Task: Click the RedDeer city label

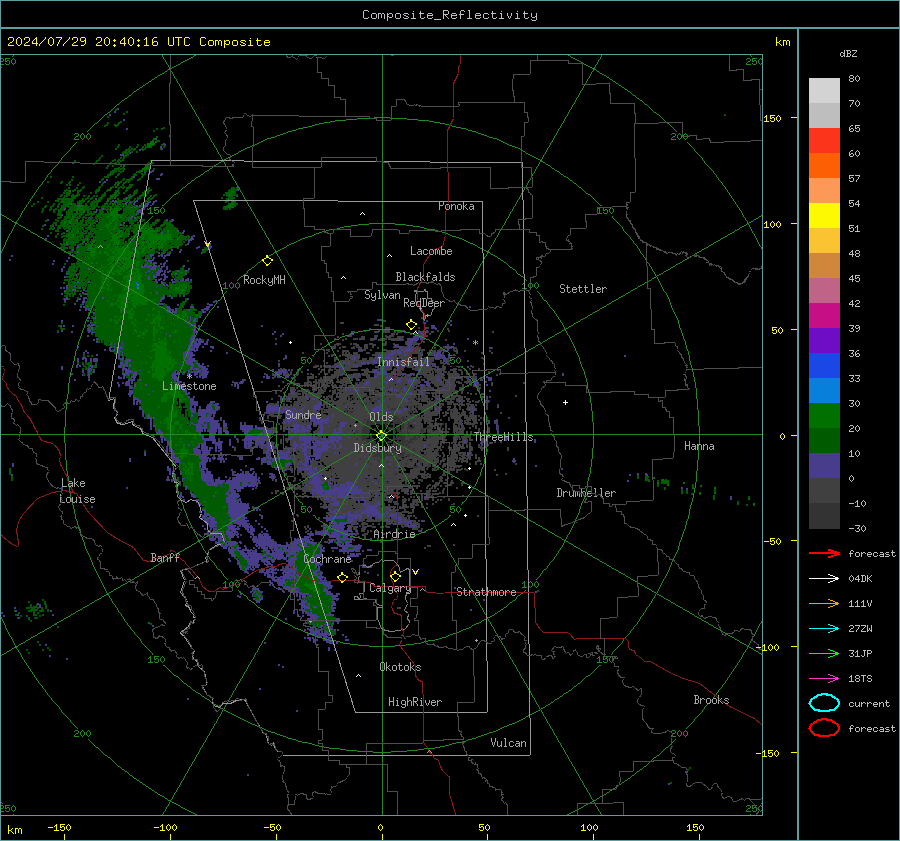Action: (x=424, y=303)
